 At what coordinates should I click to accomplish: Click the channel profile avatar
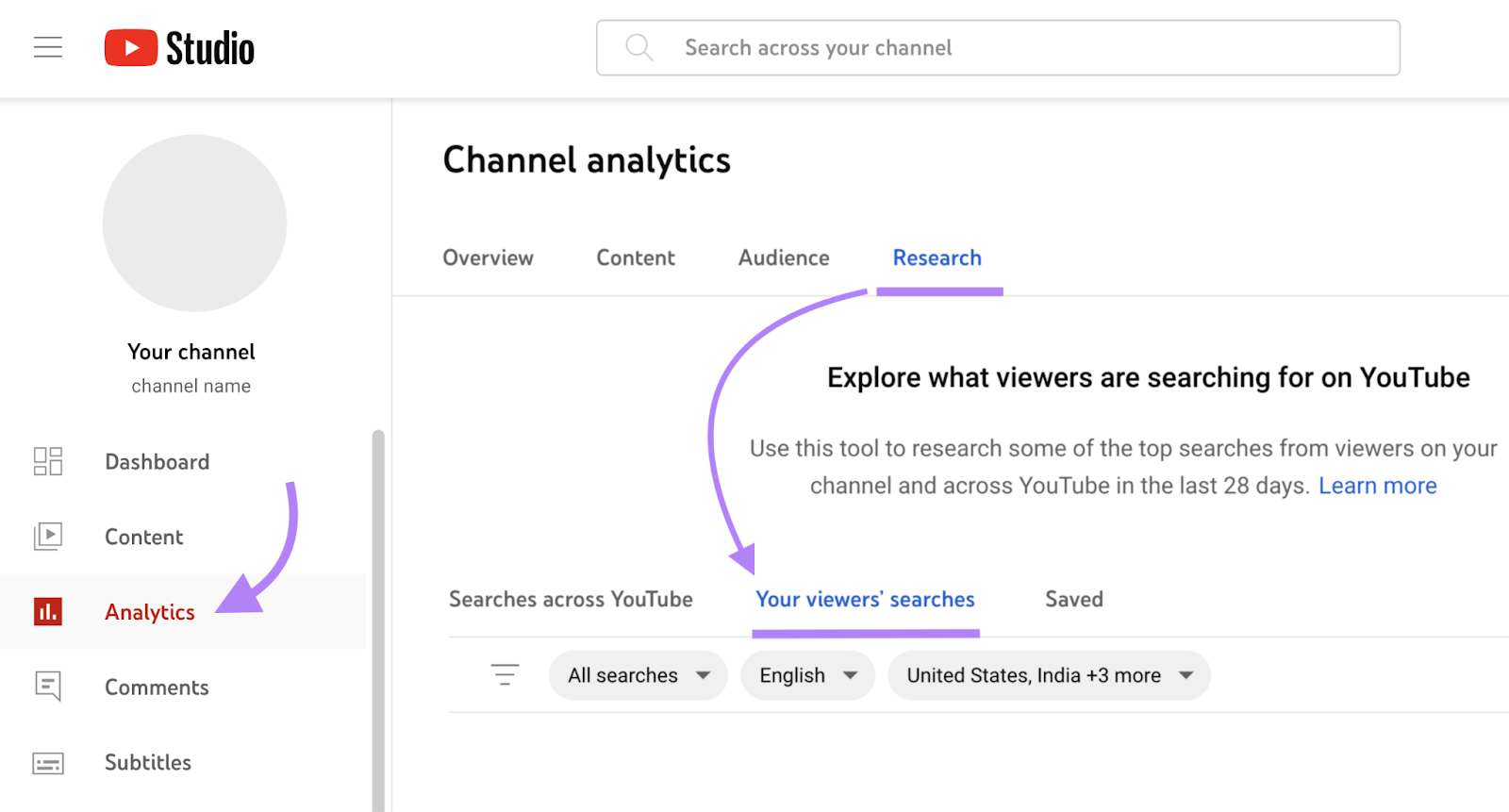pos(194,224)
